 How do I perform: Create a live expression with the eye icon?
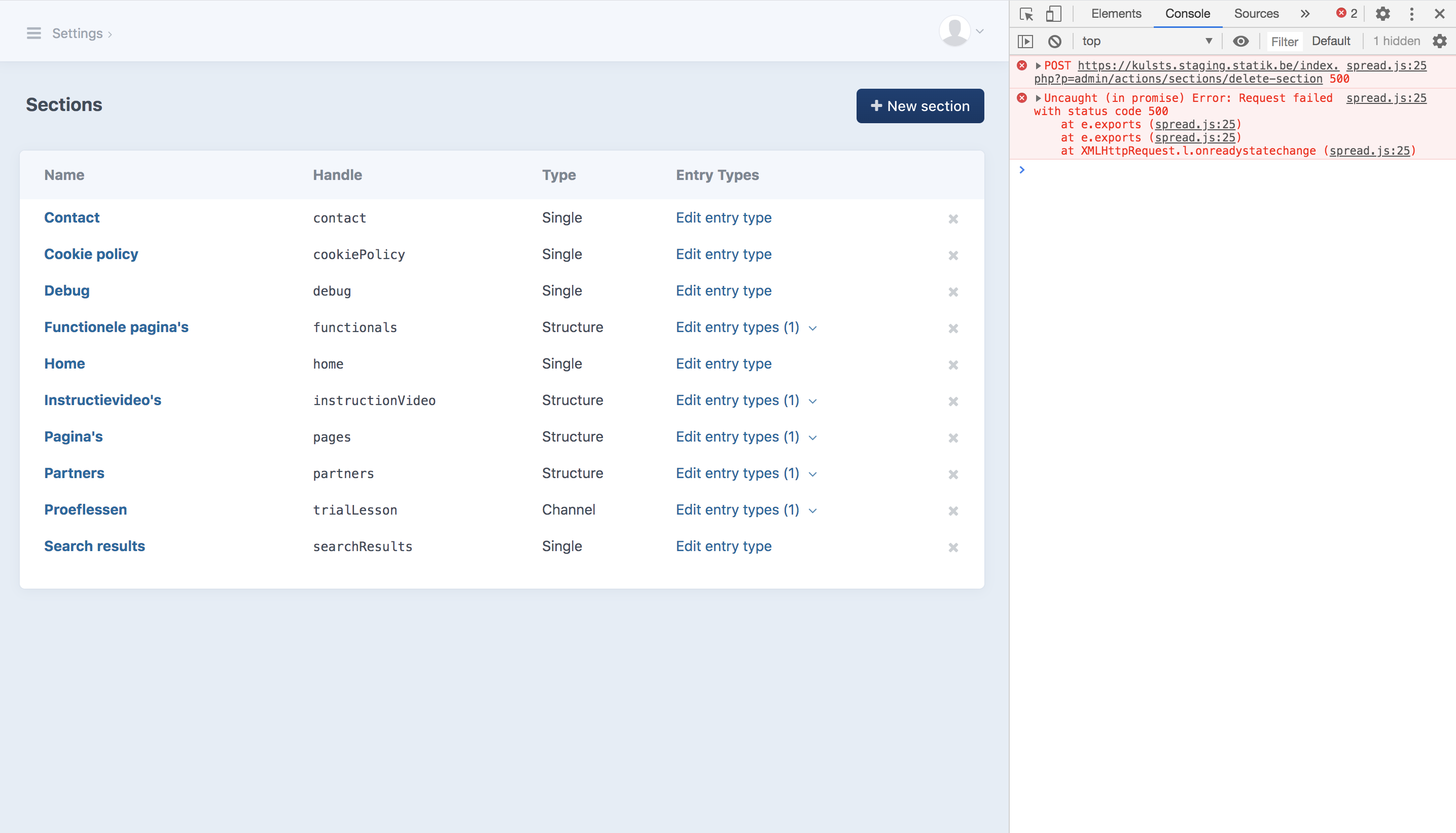(1240, 41)
